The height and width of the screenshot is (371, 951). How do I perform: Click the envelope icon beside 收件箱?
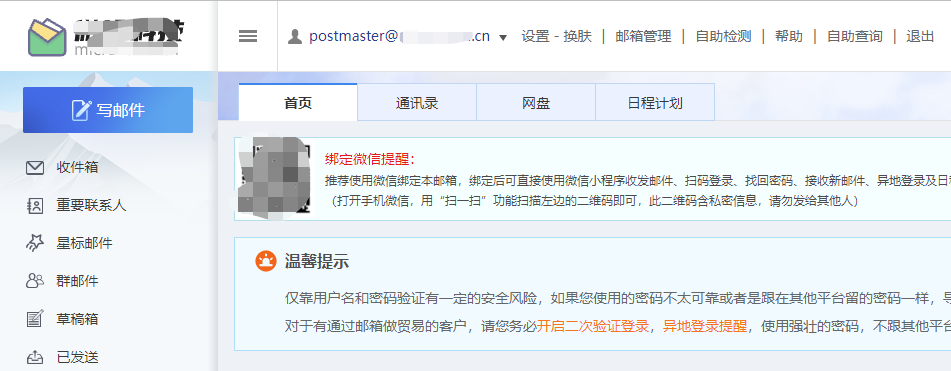pyautogui.click(x=35, y=167)
